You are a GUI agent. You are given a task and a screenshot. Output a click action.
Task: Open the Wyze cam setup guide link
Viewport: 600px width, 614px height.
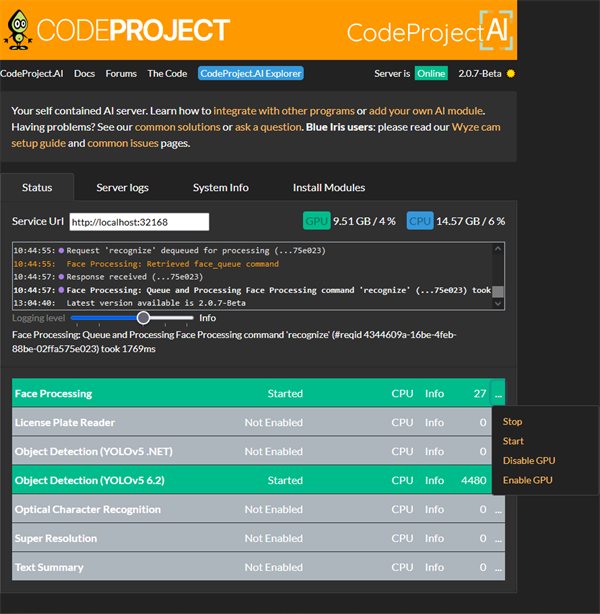476,127
